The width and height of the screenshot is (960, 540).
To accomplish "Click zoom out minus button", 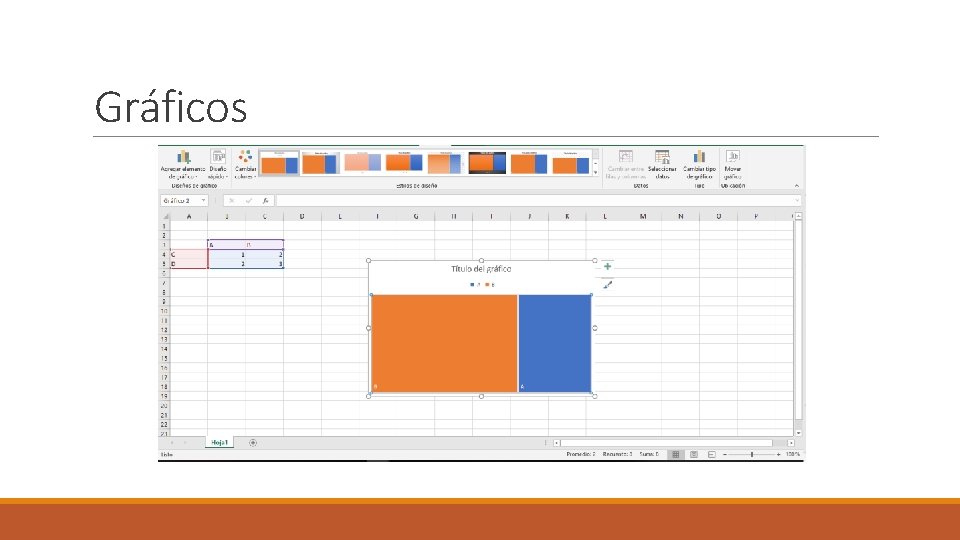I will click(x=725, y=454).
